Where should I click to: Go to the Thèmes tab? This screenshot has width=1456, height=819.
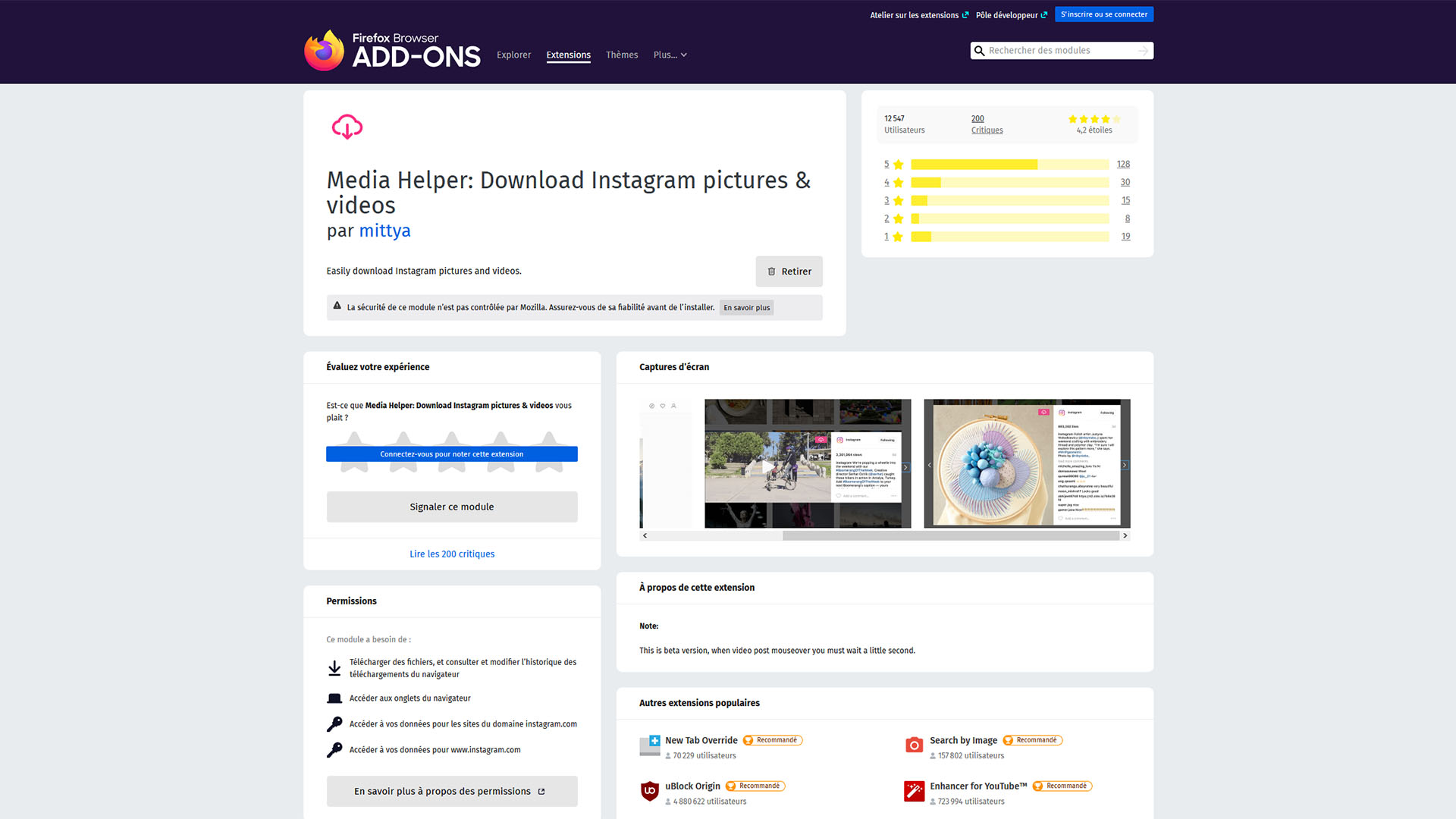tap(622, 55)
